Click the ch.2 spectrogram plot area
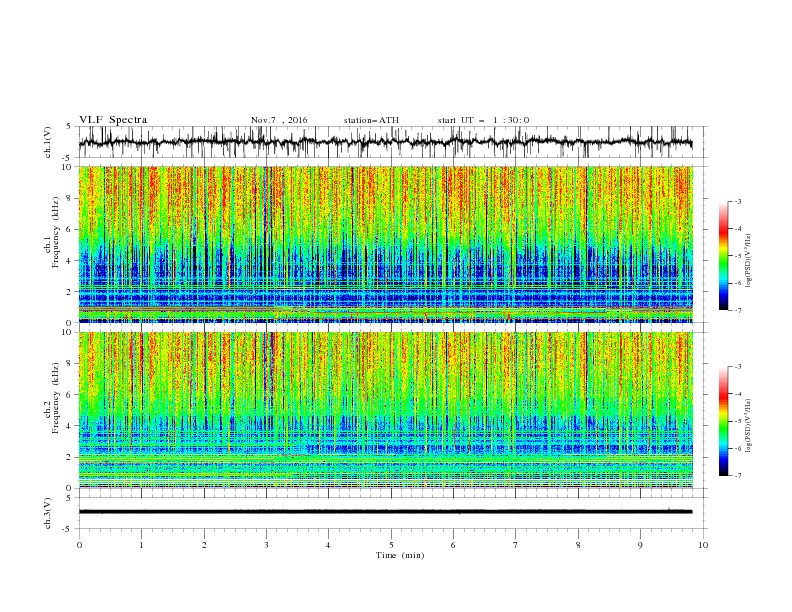Image resolution: width=792 pixels, height=612 pixels. [x=385, y=410]
